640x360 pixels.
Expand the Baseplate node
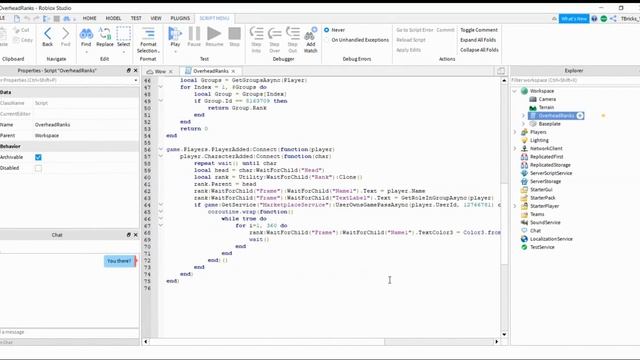click(523, 124)
